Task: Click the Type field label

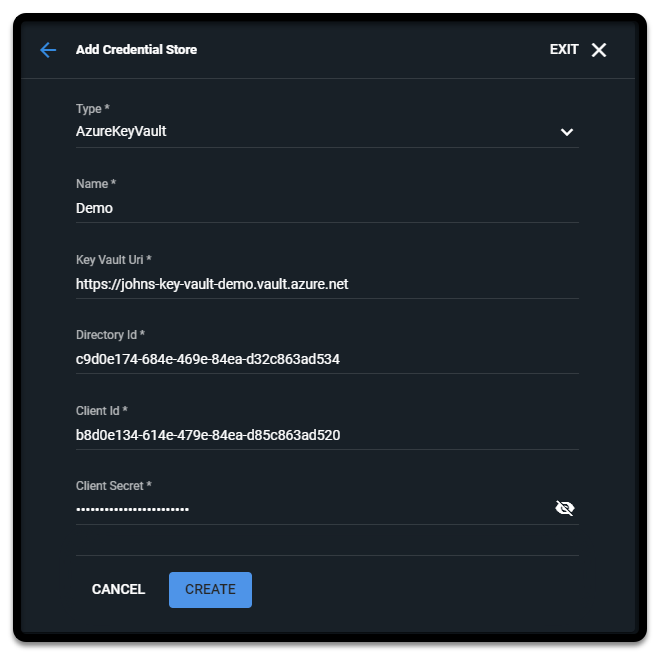Action: click(93, 109)
